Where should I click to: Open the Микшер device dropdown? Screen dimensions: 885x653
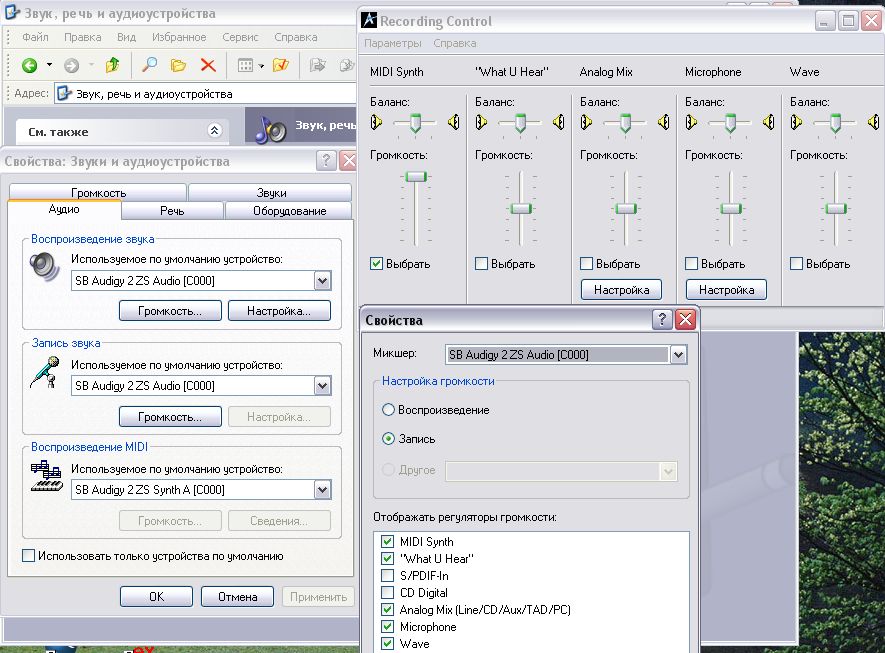point(679,354)
